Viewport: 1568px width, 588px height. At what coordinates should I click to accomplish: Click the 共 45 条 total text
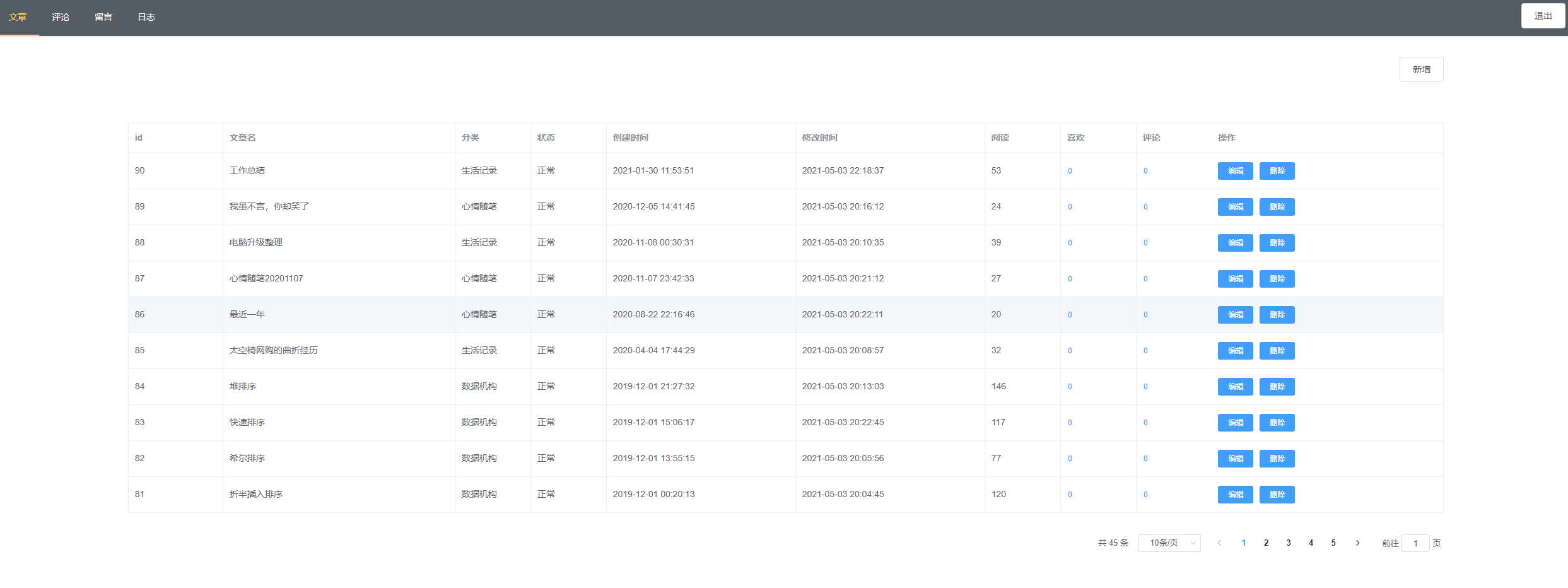[1113, 543]
